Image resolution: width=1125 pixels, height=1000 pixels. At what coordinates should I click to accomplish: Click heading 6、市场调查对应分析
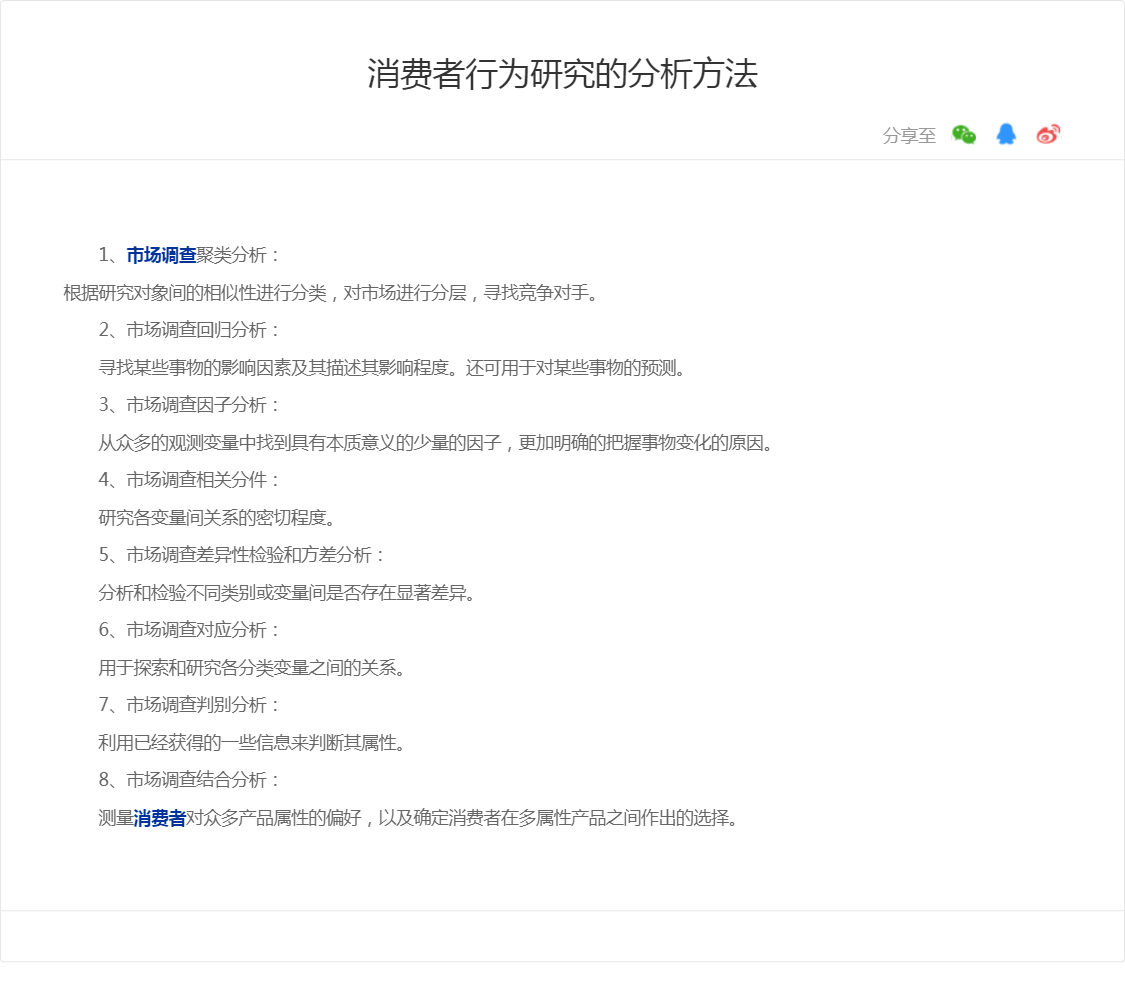pyautogui.click(x=189, y=630)
